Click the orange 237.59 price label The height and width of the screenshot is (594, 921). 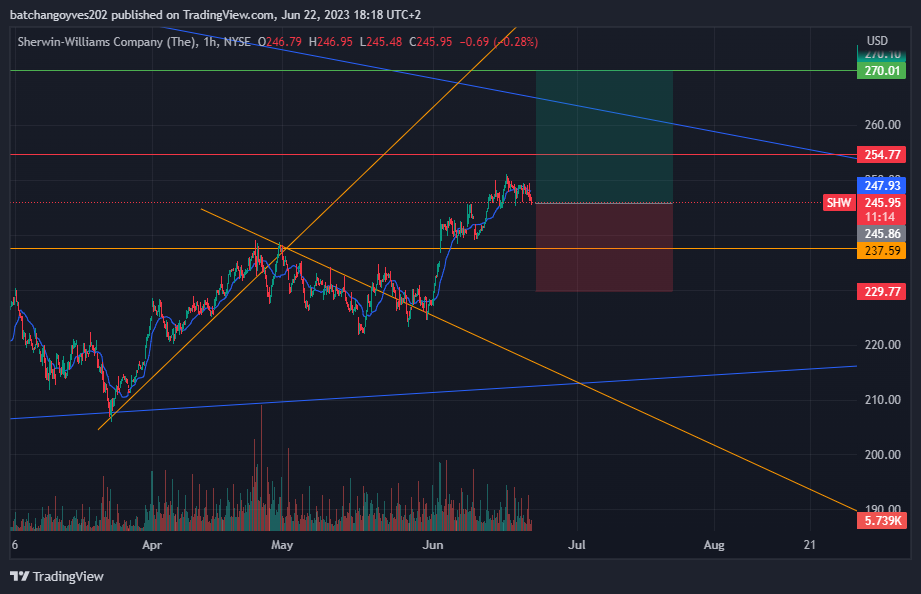[x=881, y=251]
